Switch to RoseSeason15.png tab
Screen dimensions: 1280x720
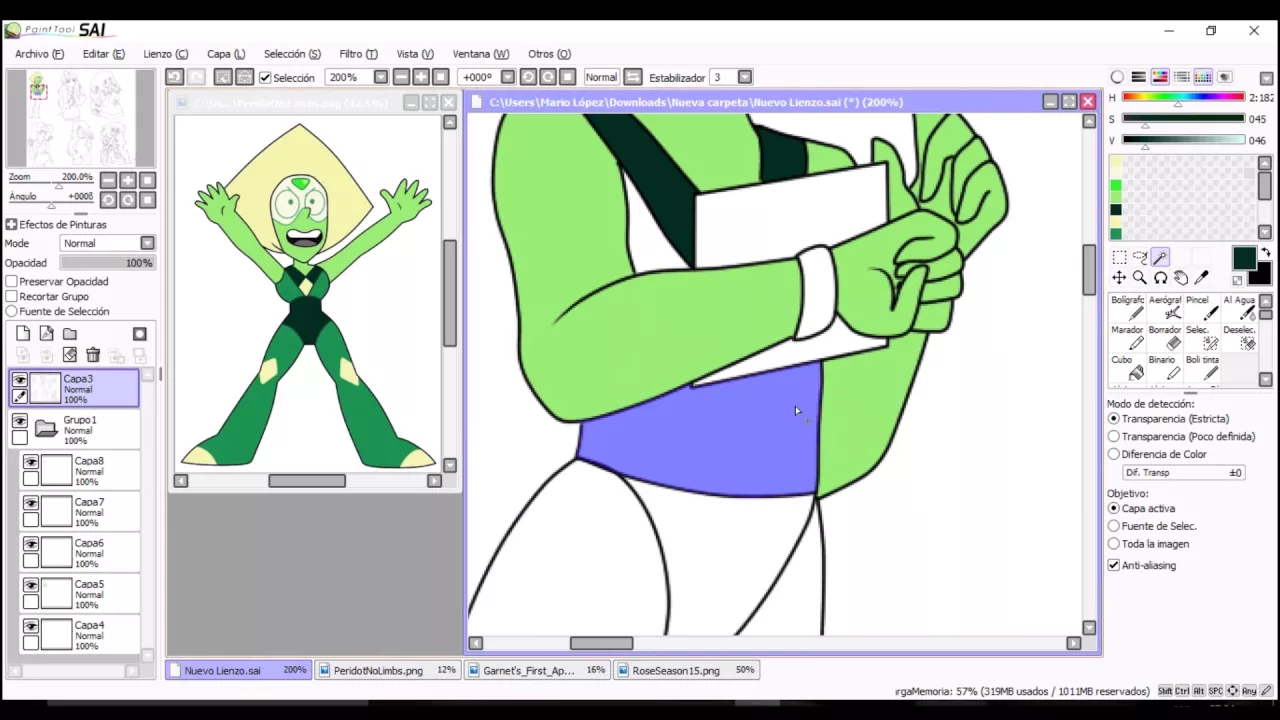685,670
